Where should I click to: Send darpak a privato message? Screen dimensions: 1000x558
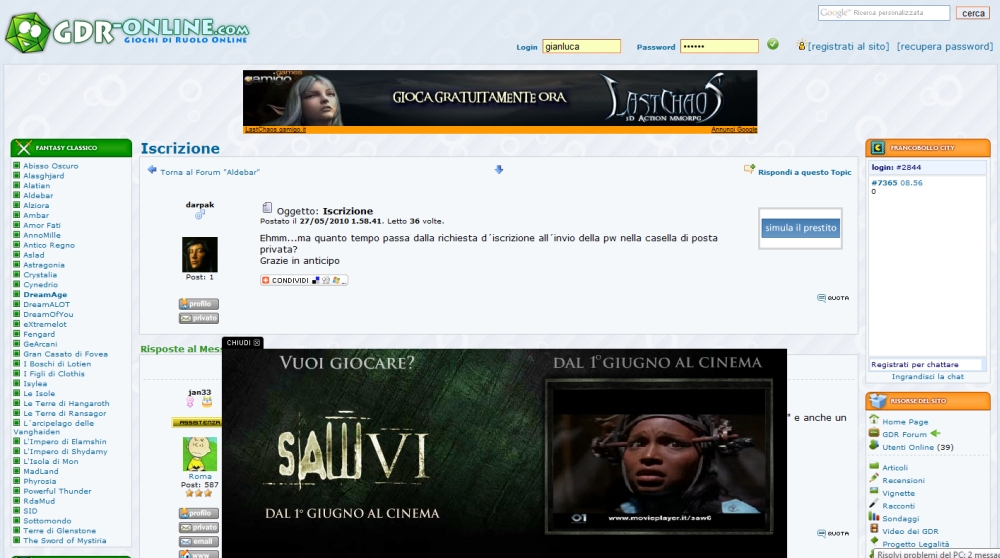tap(198, 318)
